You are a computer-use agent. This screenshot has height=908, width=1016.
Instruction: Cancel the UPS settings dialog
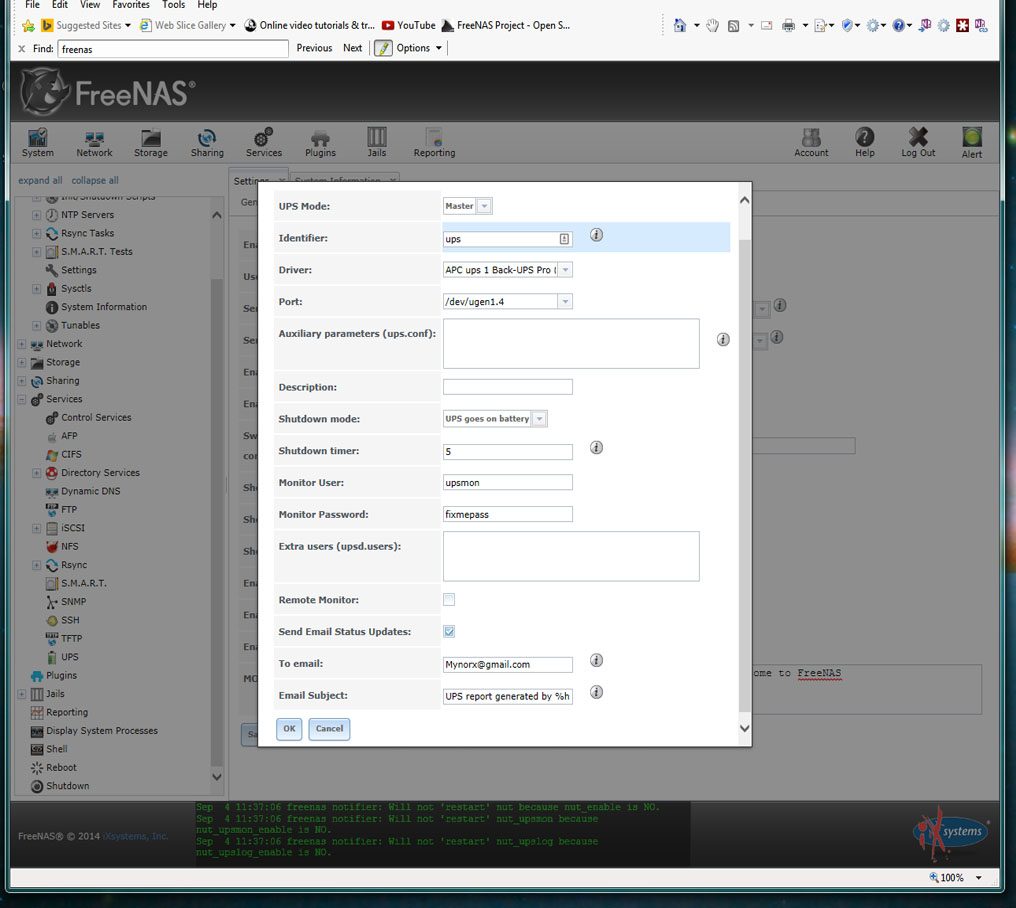[329, 728]
